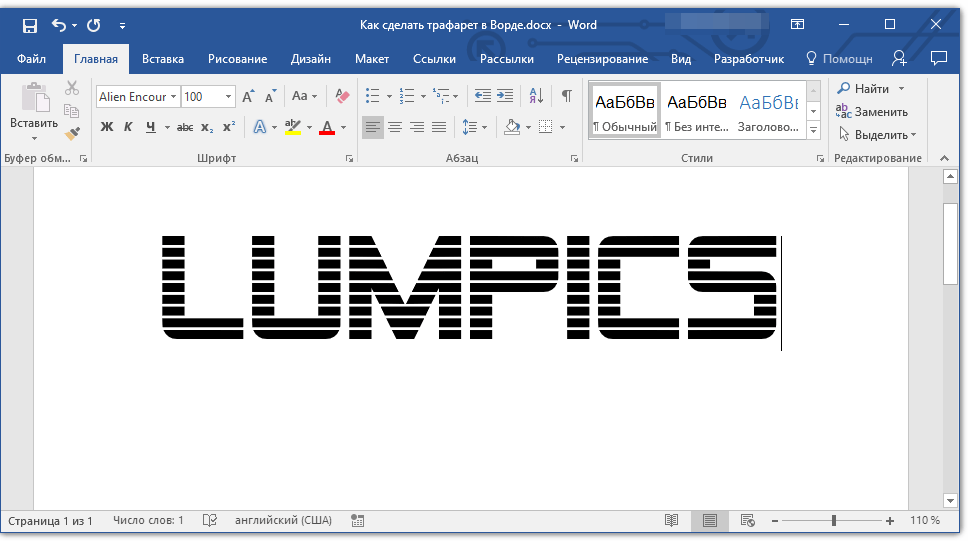Switch to the Макет tab
Screen dimensions: 968x541
coord(372,59)
